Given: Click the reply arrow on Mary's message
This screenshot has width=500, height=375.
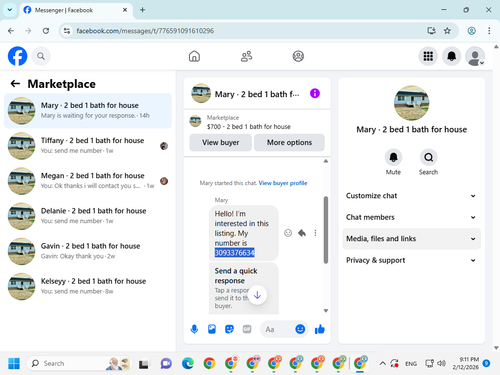Looking at the screenshot, I should 302,233.
